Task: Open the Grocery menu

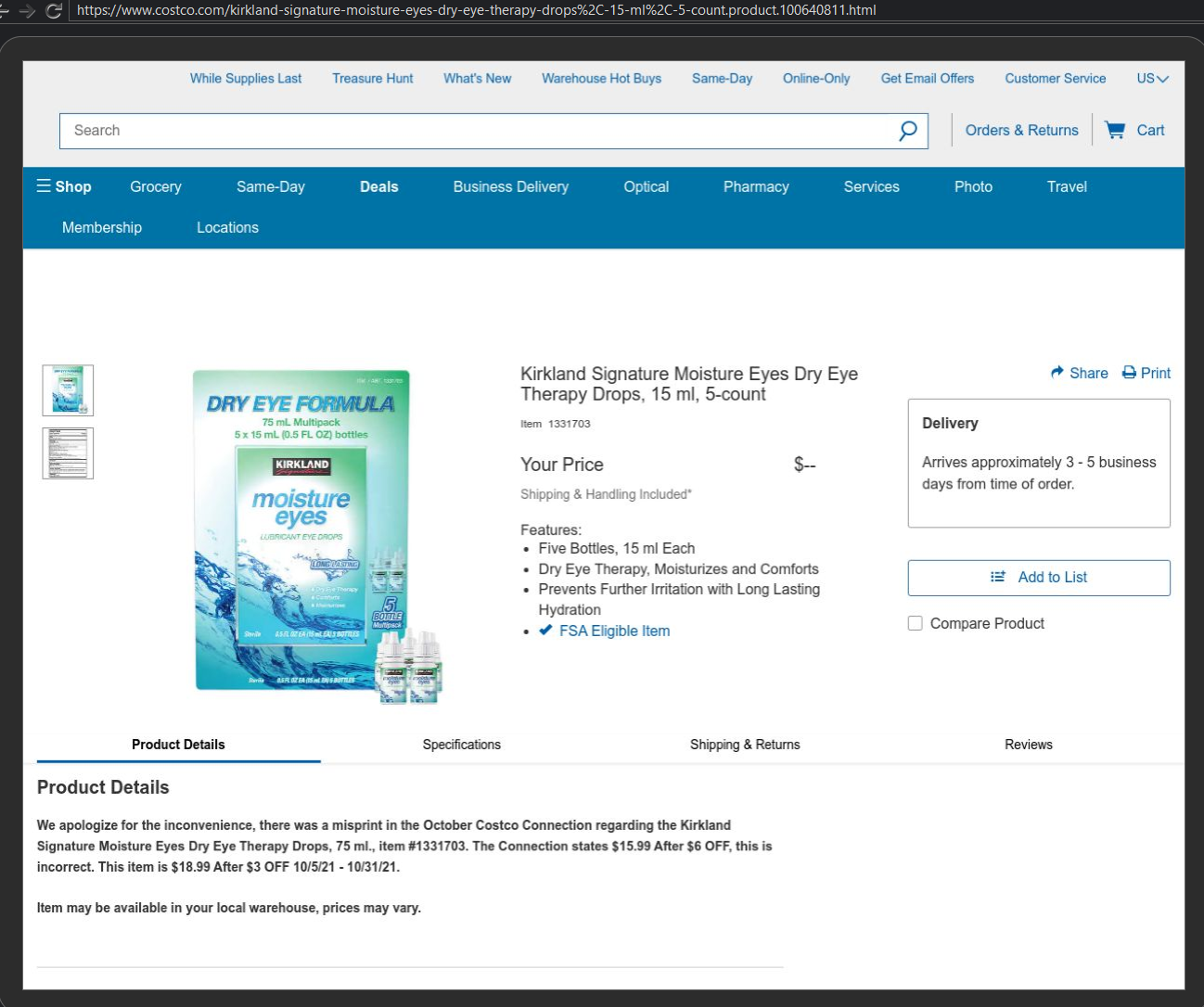Action: 156,186
